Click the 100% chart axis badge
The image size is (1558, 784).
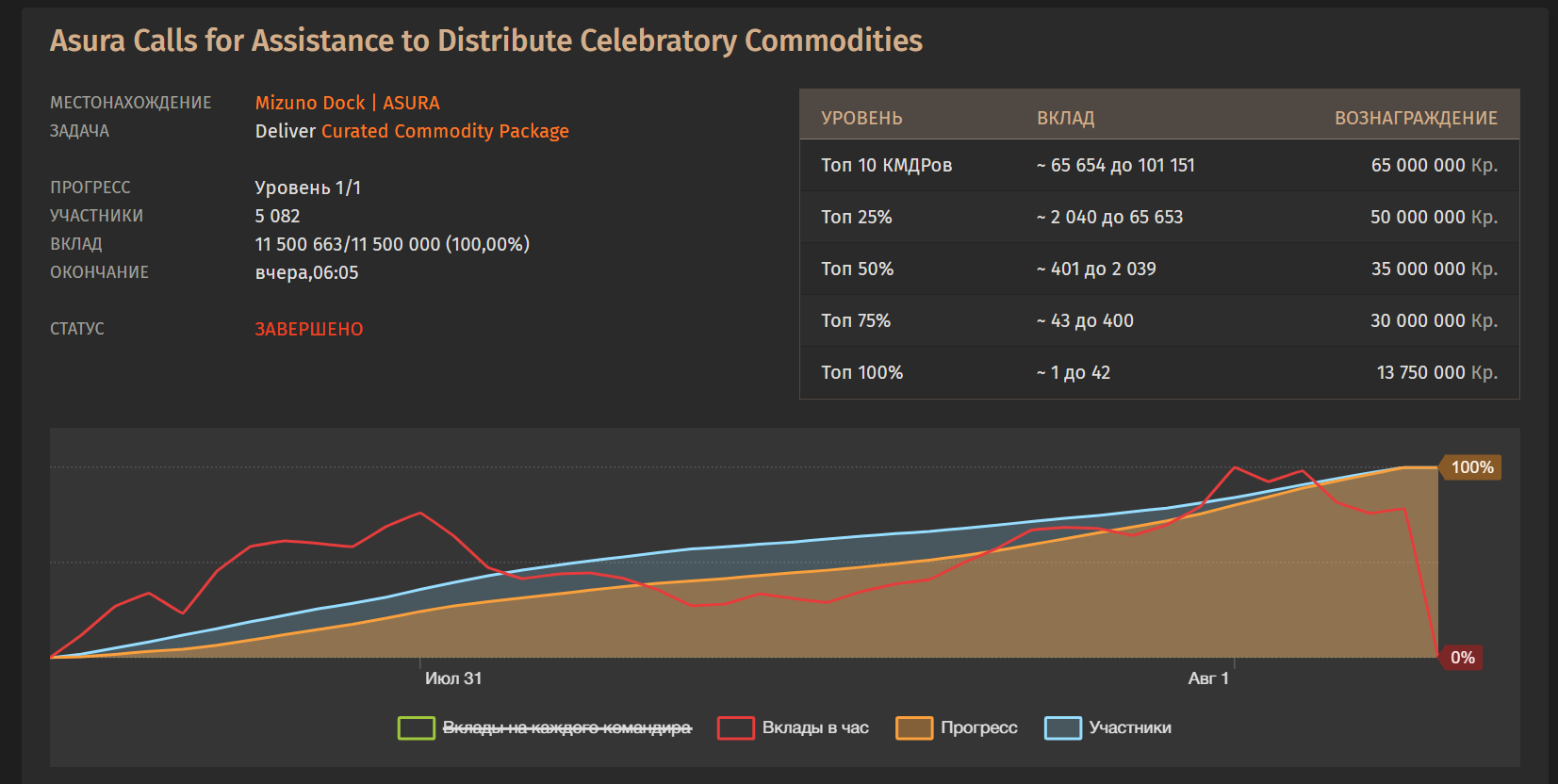(x=1470, y=467)
